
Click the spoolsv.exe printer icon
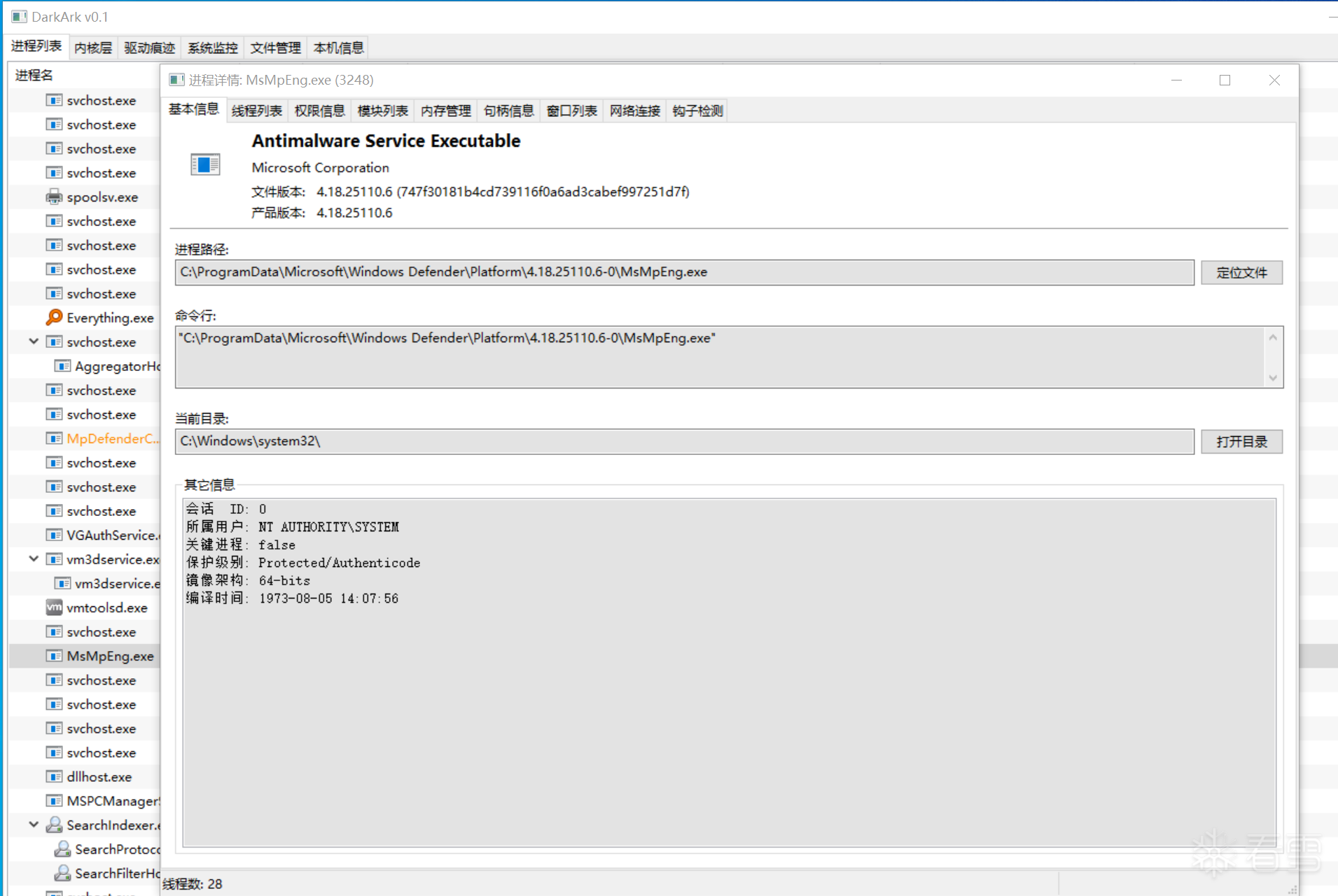coord(54,197)
